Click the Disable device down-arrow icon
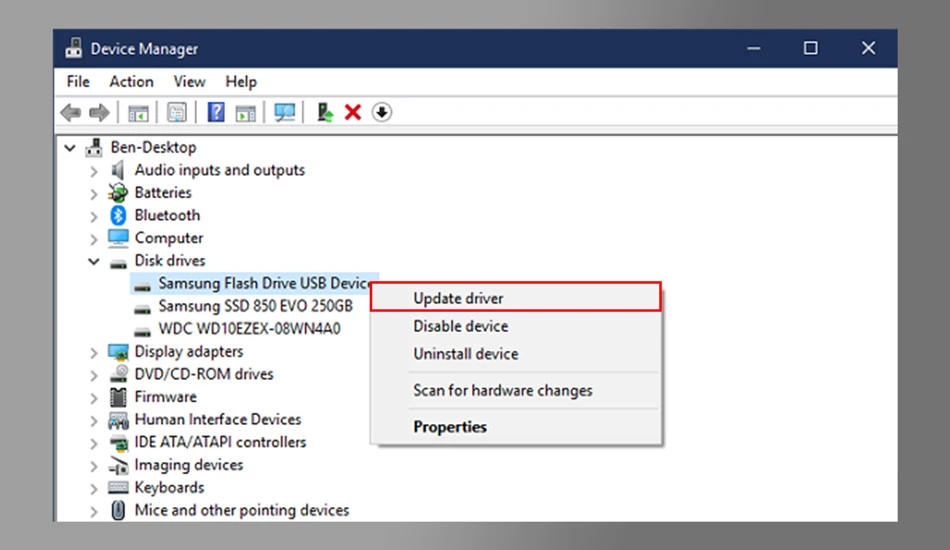Viewport: 950px width, 550px height. click(382, 113)
